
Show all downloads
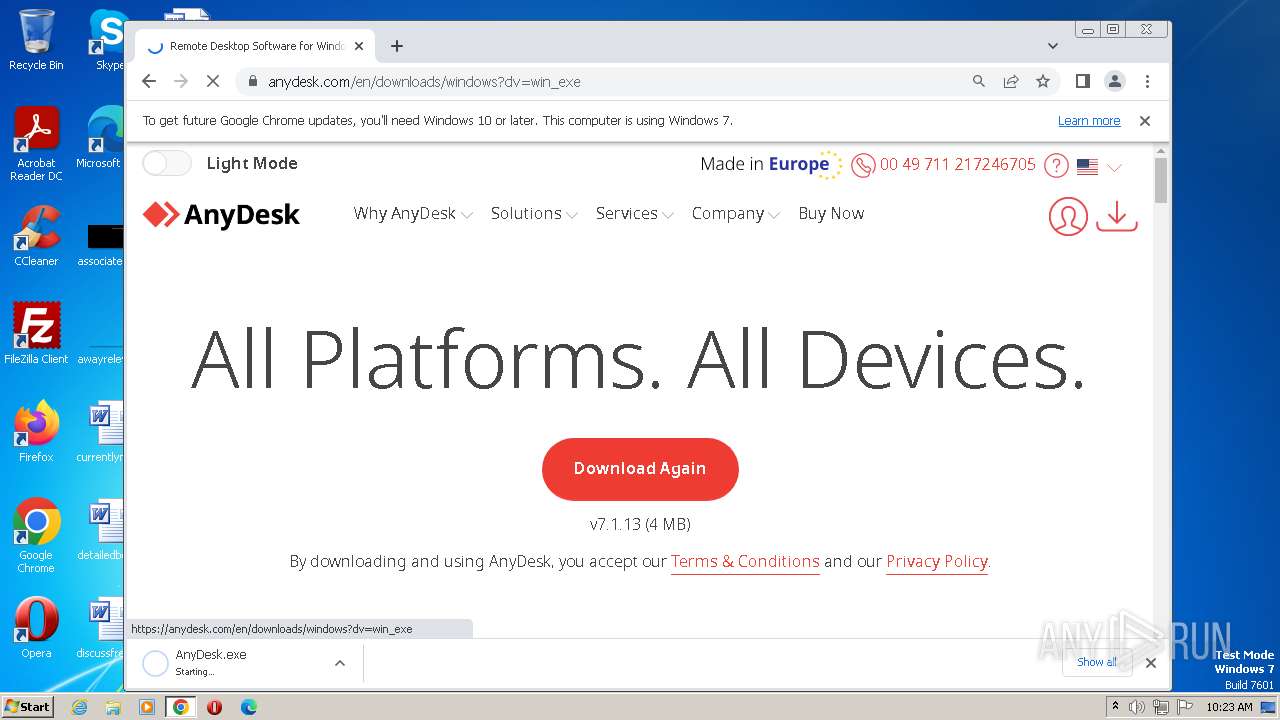point(1097,662)
